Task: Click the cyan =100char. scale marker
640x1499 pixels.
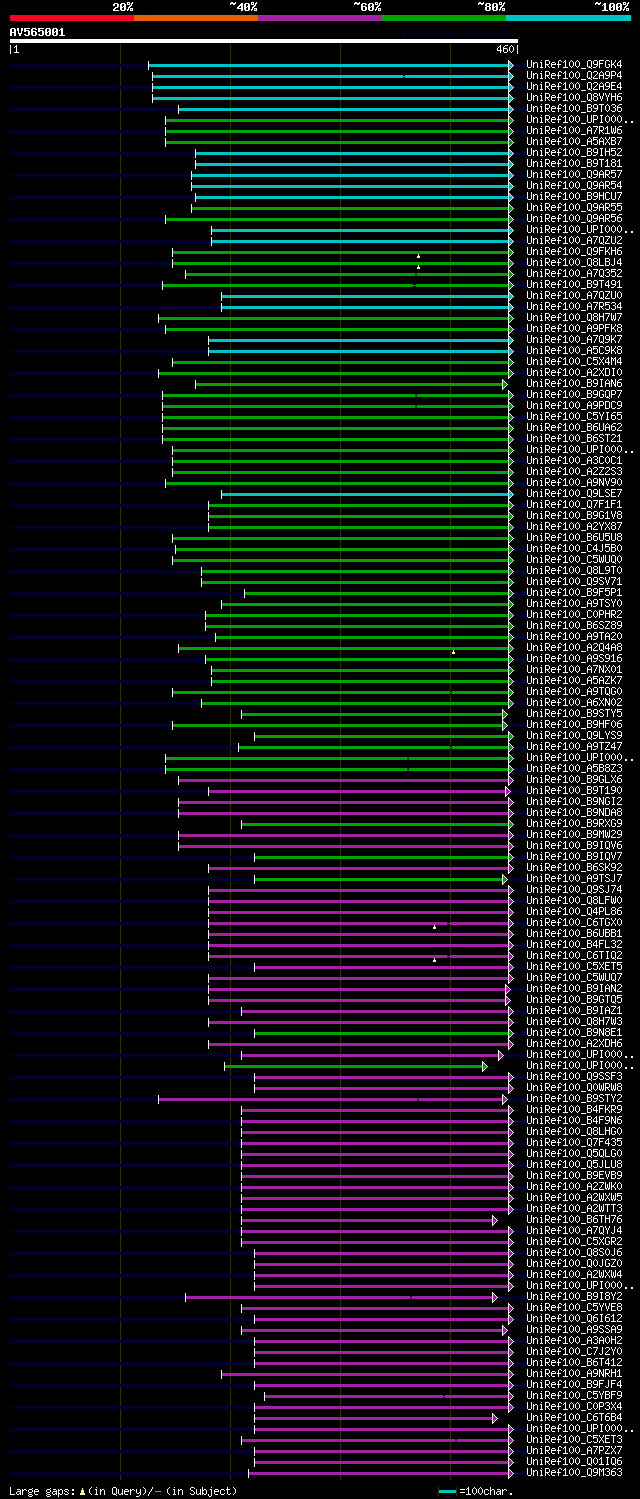Action: 448,1491
